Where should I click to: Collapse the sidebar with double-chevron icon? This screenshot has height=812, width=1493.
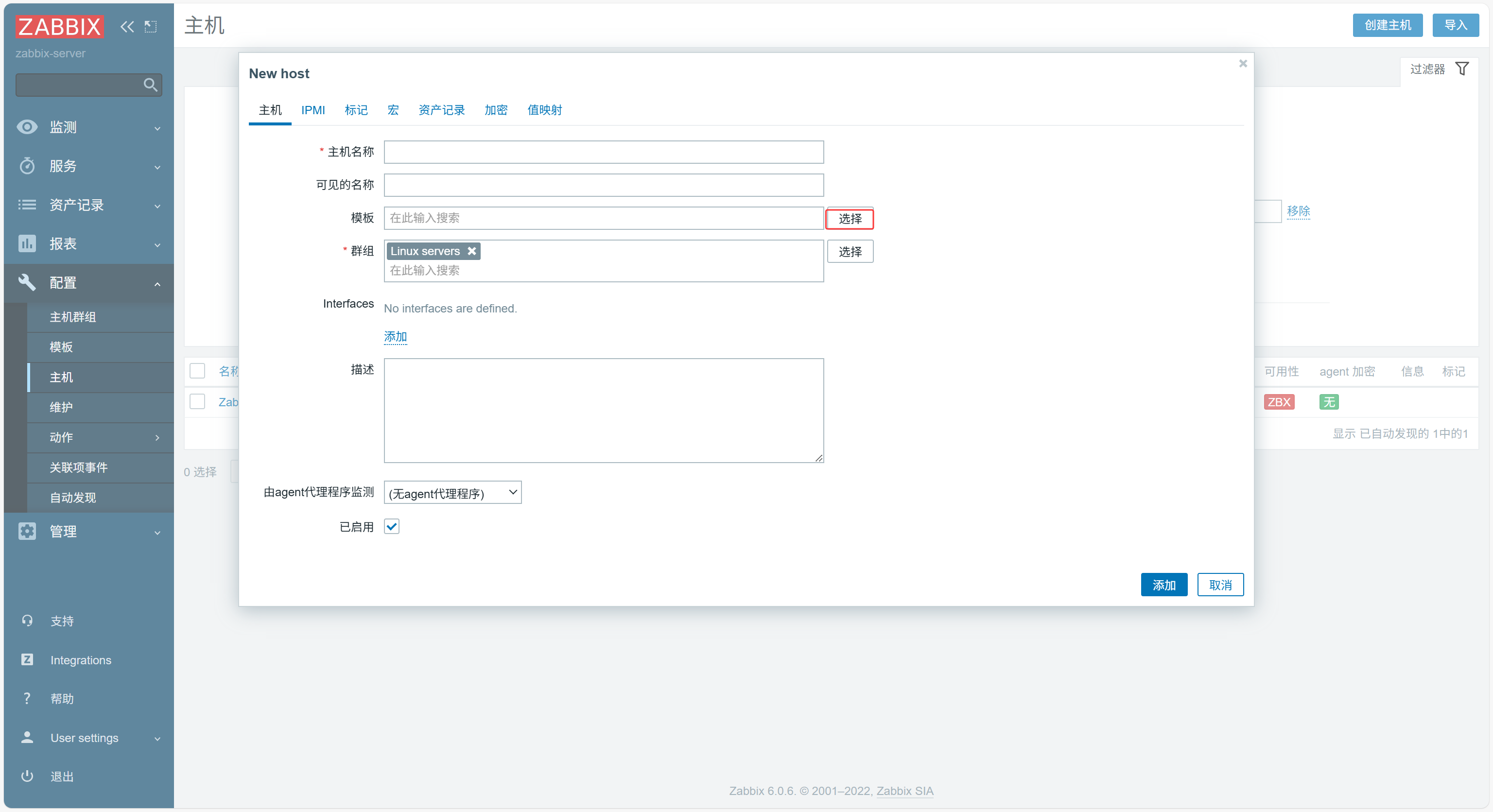127,26
